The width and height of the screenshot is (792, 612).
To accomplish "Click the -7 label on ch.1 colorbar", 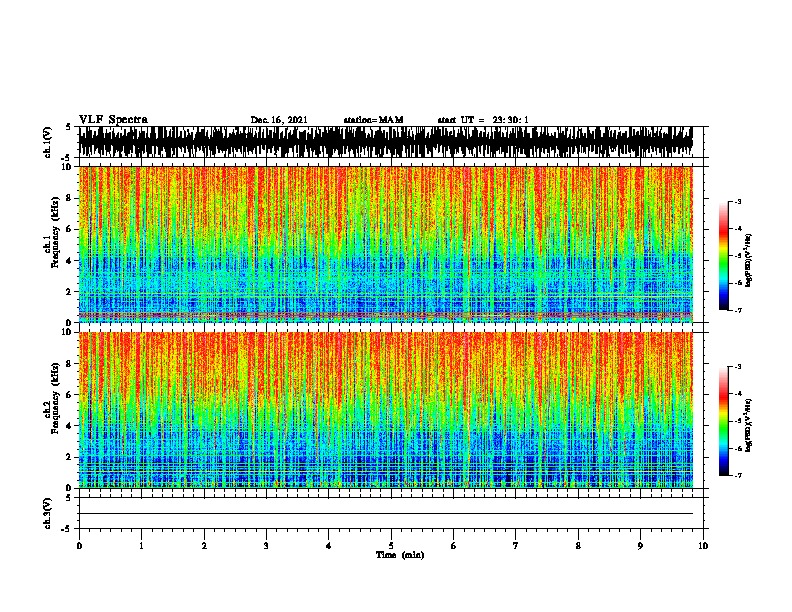I will coord(738,310).
